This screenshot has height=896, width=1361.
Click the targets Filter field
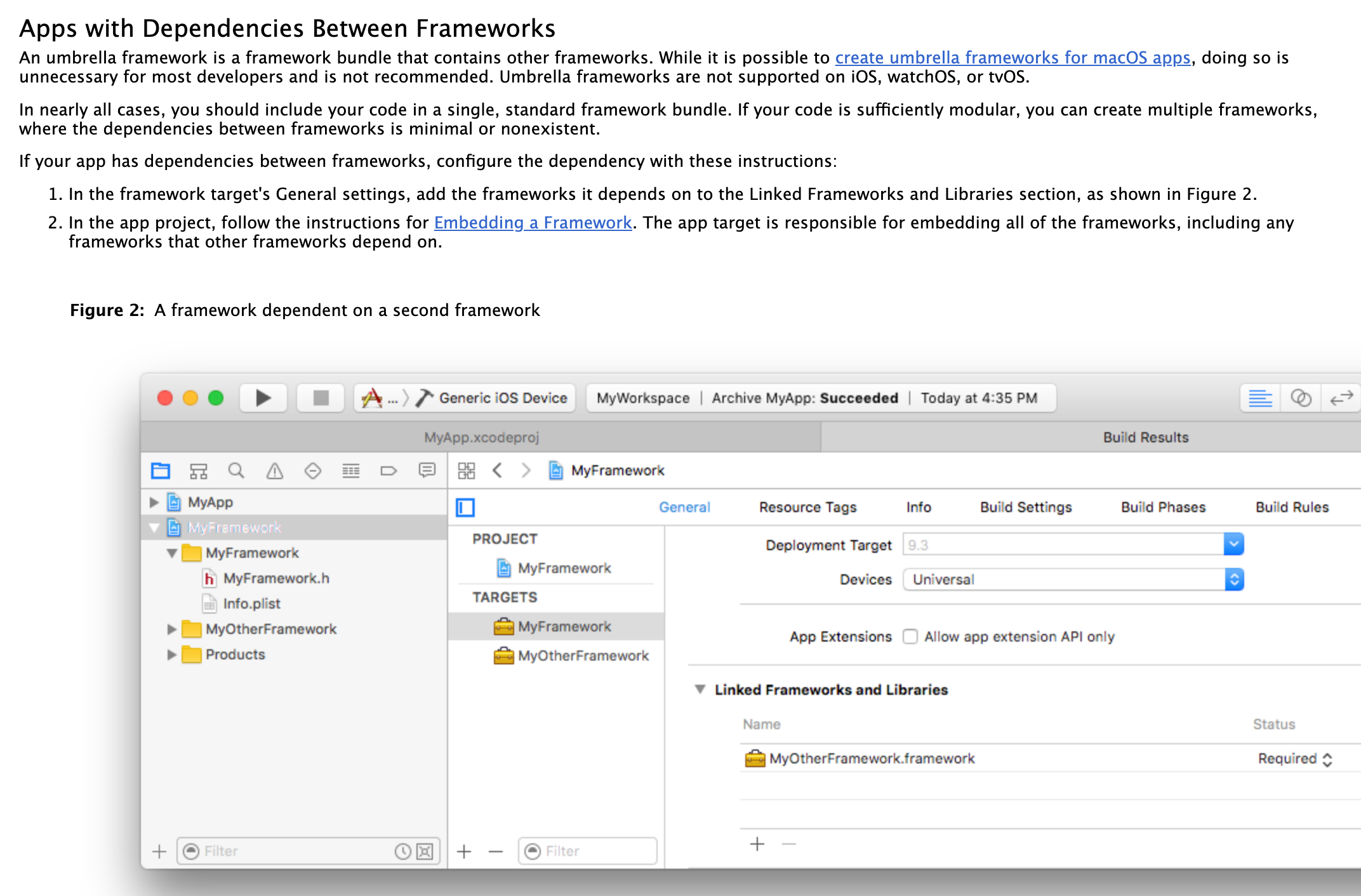pyautogui.click(x=597, y=851)
